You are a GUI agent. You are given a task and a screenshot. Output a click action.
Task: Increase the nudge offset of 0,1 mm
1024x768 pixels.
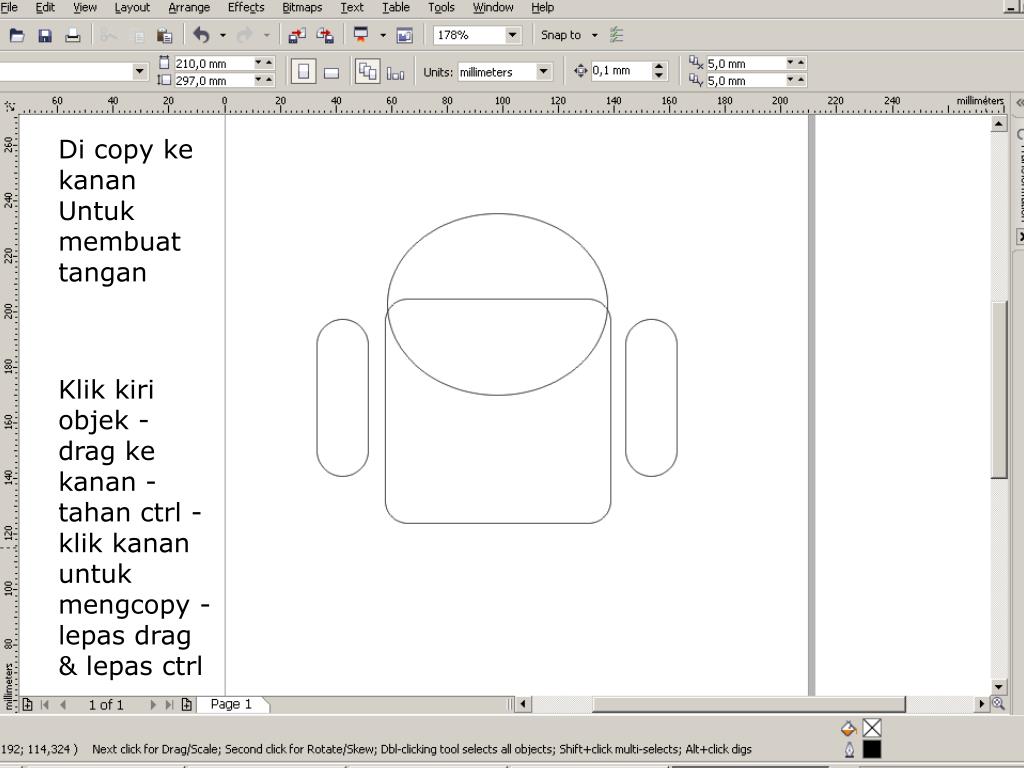659,66
